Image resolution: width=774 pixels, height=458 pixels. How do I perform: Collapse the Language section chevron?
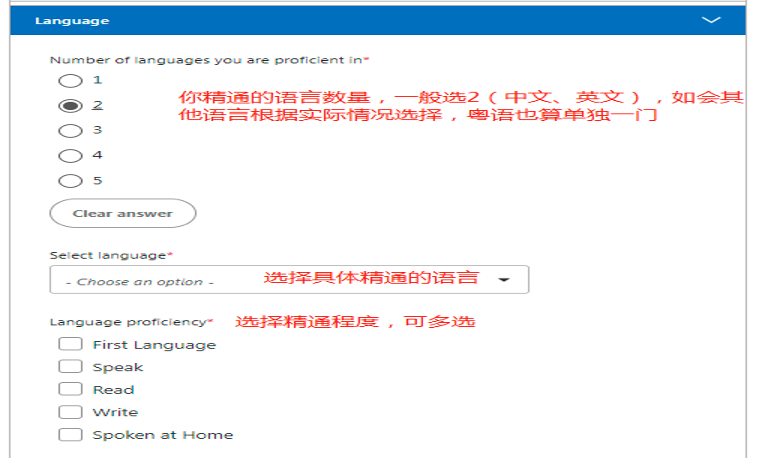(711, 20)
